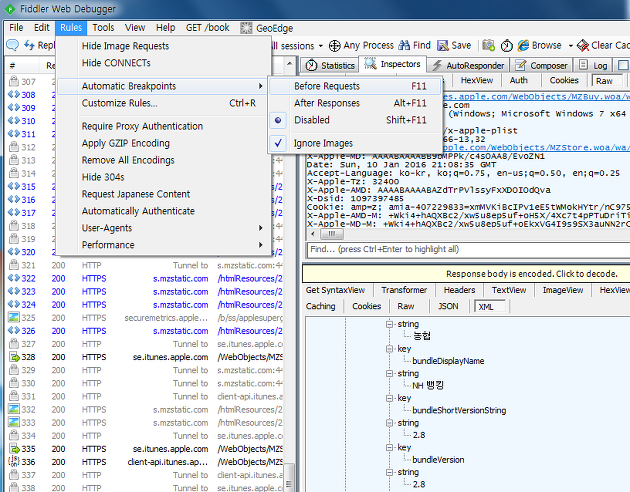Click the Any Process target icon
The image size is (630, 492).
point(334,46)
